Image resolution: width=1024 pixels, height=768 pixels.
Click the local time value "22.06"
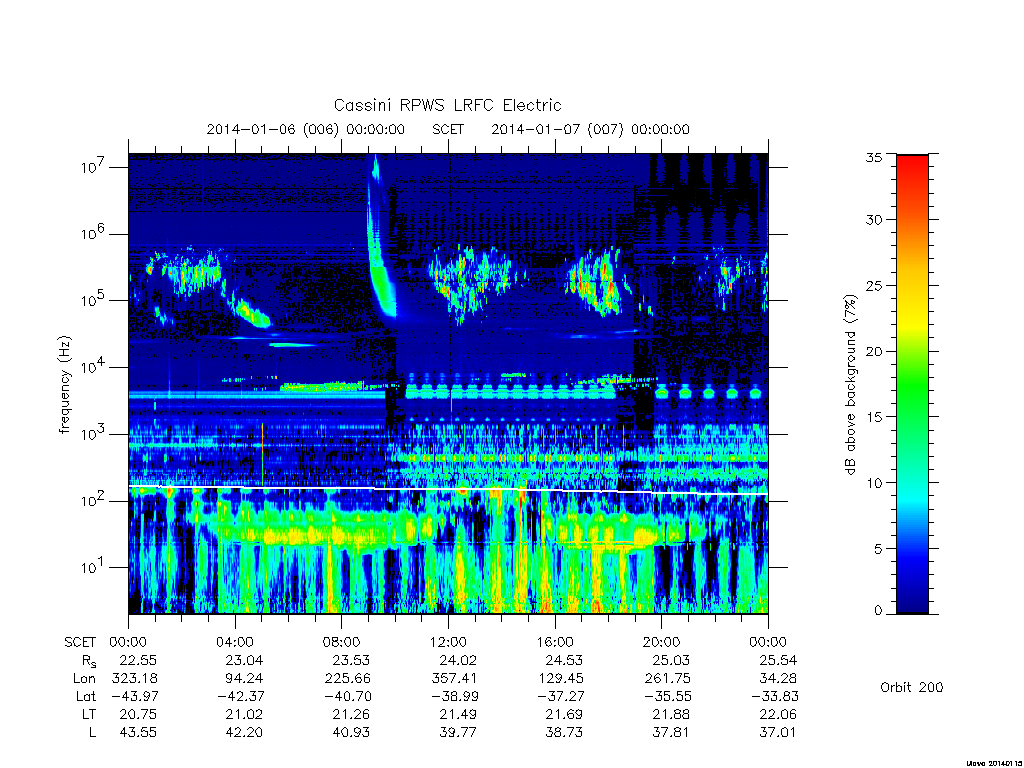click(x=778, y=714)
